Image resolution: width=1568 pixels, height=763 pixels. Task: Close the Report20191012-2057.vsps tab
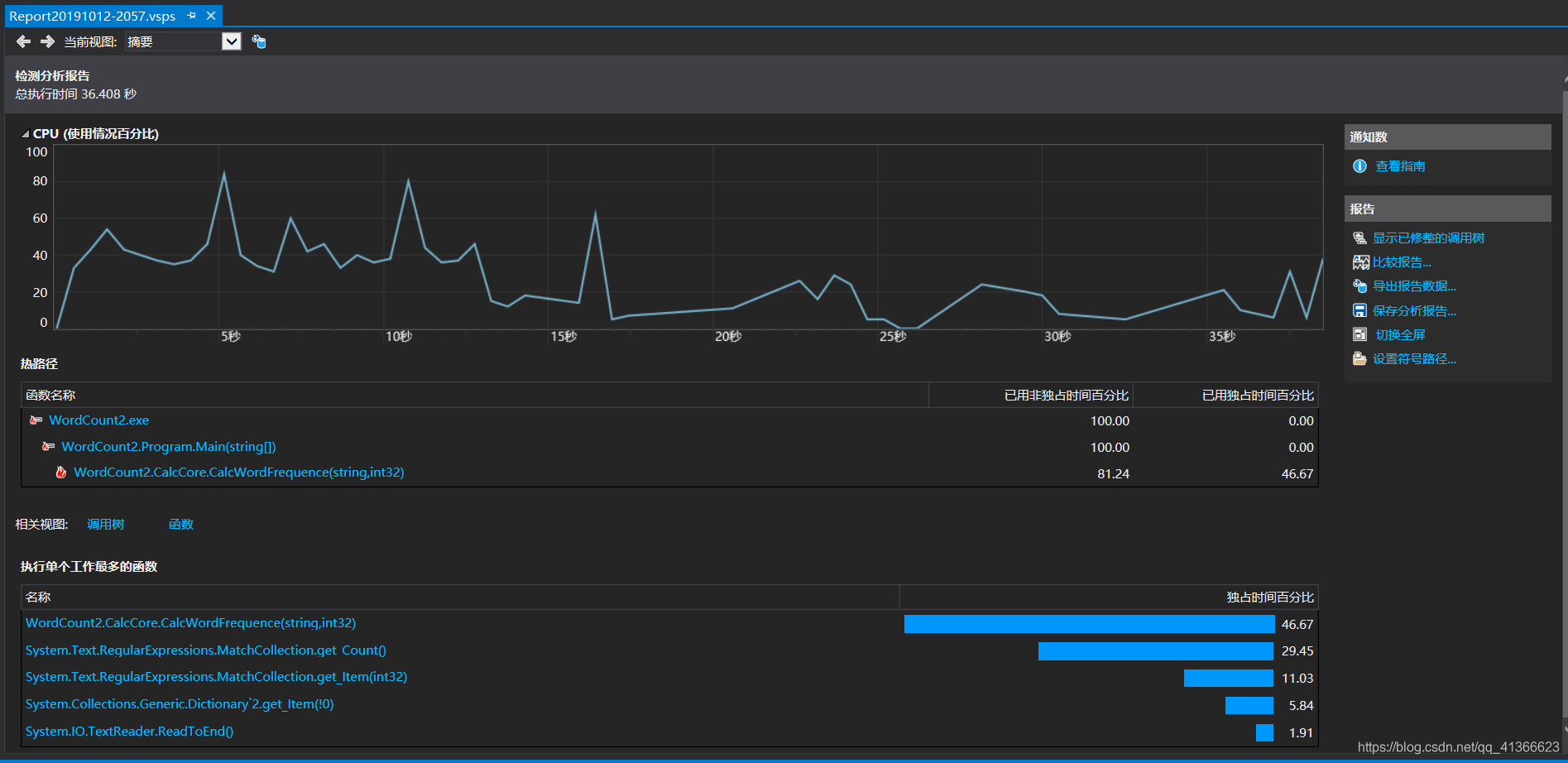pos(211,16)
